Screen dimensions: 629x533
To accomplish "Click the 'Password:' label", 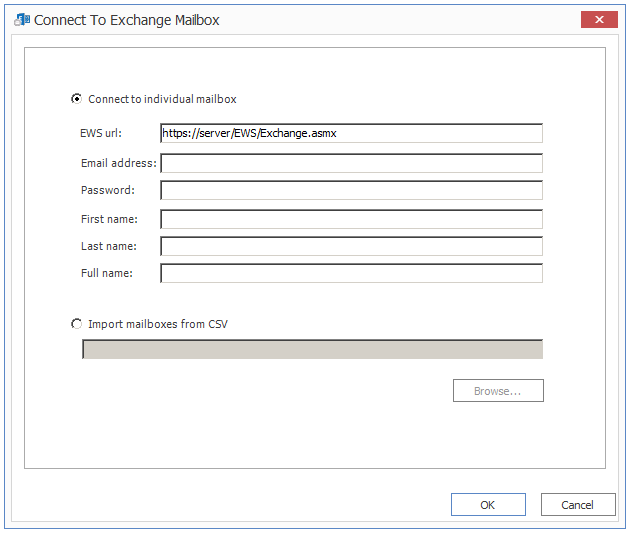I will pyautogui.click(x=108, y=190).
